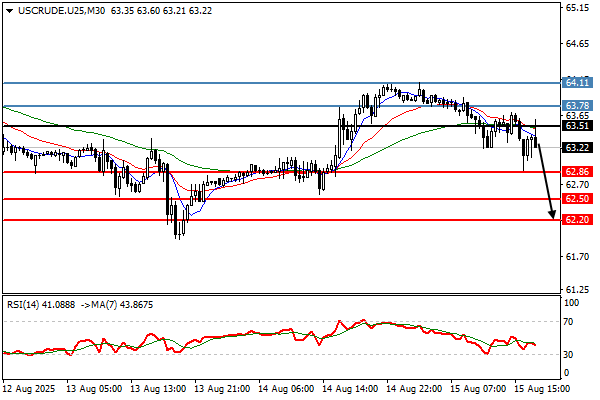Click RSI scale value 0

[x=566, y=372]
